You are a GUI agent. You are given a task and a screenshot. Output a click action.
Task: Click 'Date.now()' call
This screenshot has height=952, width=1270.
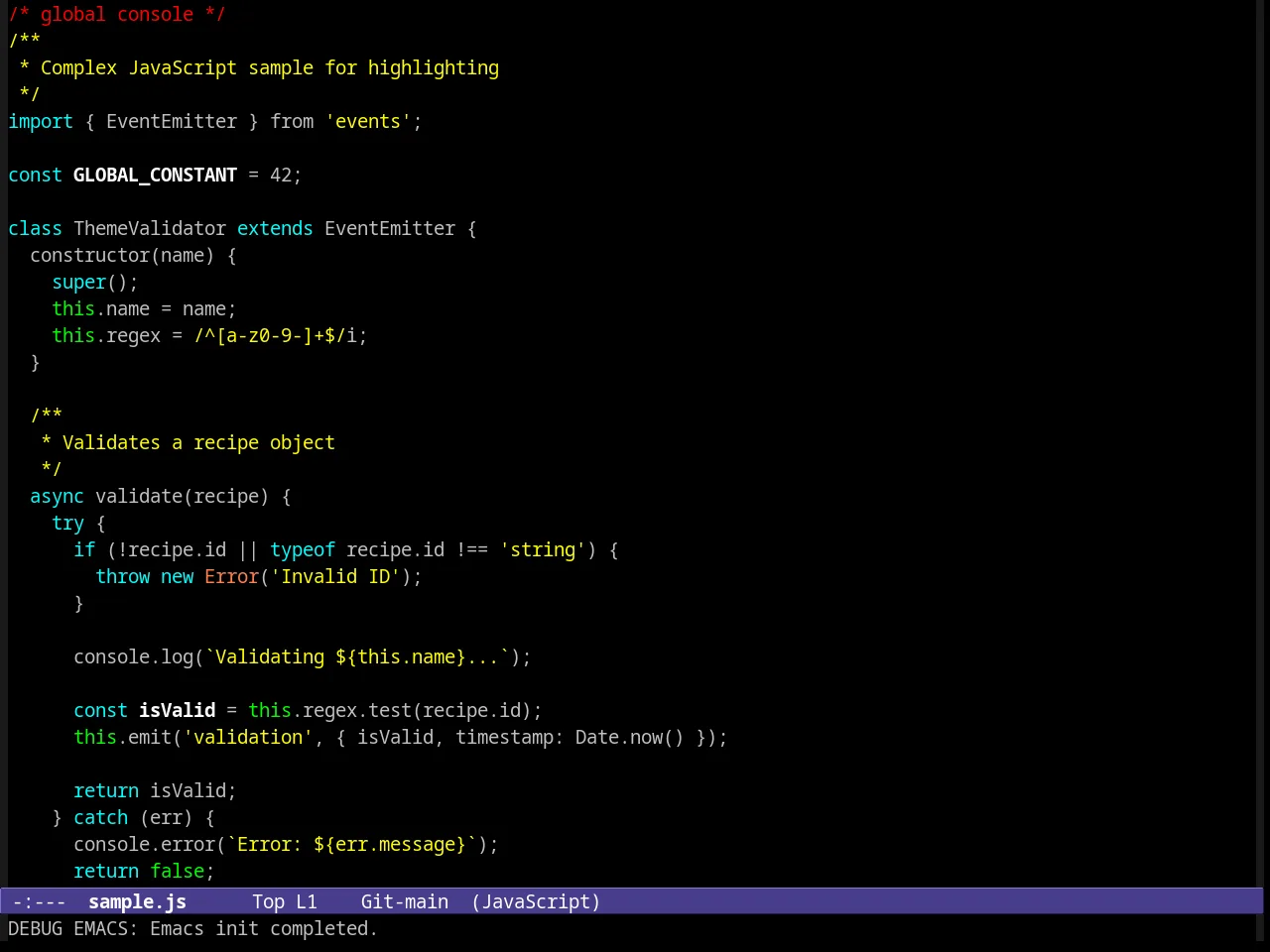click(x=629, y=737)
